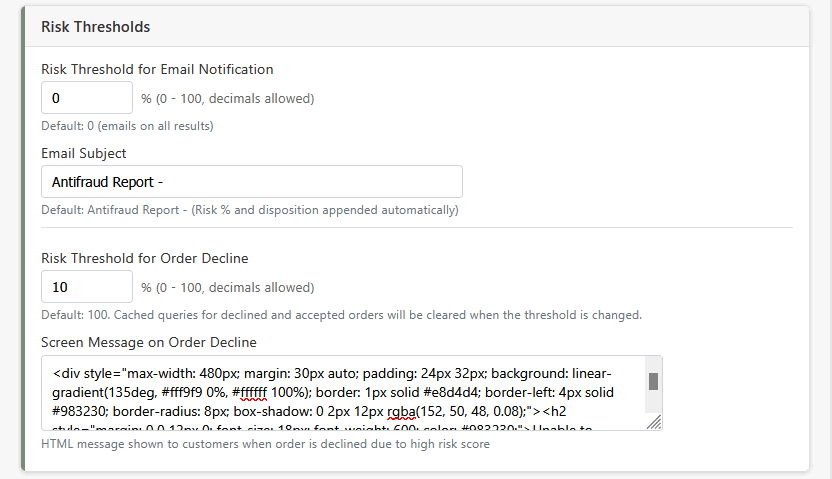This screenshot has height=479, width=832.
Task: Click the "Risk Threshold for Email Notification" label
Action: [x=157, y=69]
